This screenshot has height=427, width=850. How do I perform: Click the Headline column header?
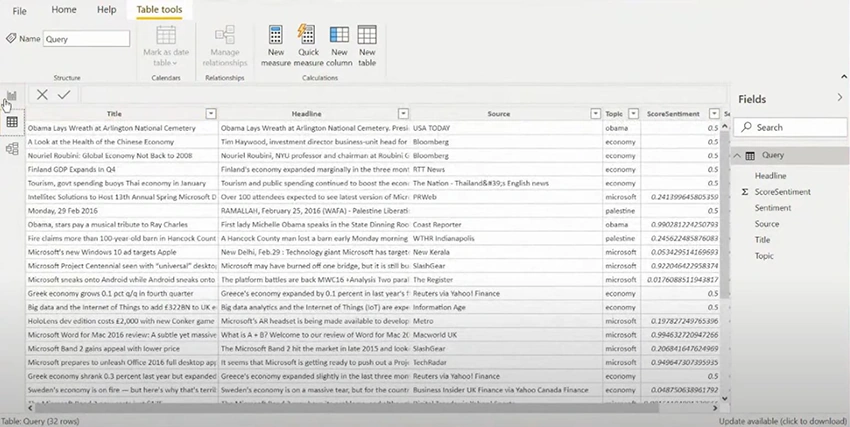tap(306, 114)
